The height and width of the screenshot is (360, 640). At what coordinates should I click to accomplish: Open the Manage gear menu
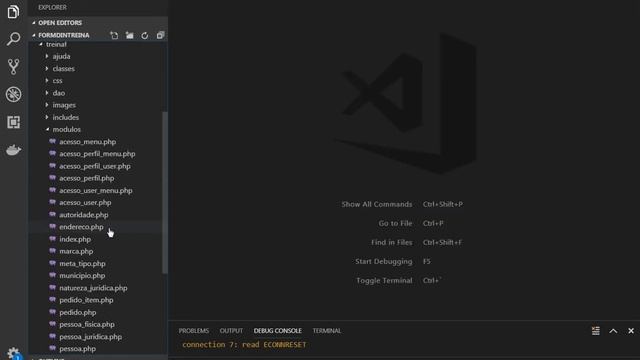(x=13, y=353)
